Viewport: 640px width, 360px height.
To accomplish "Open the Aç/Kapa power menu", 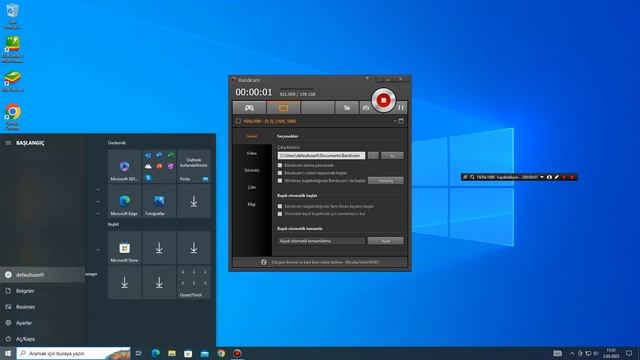I will 42,338.
